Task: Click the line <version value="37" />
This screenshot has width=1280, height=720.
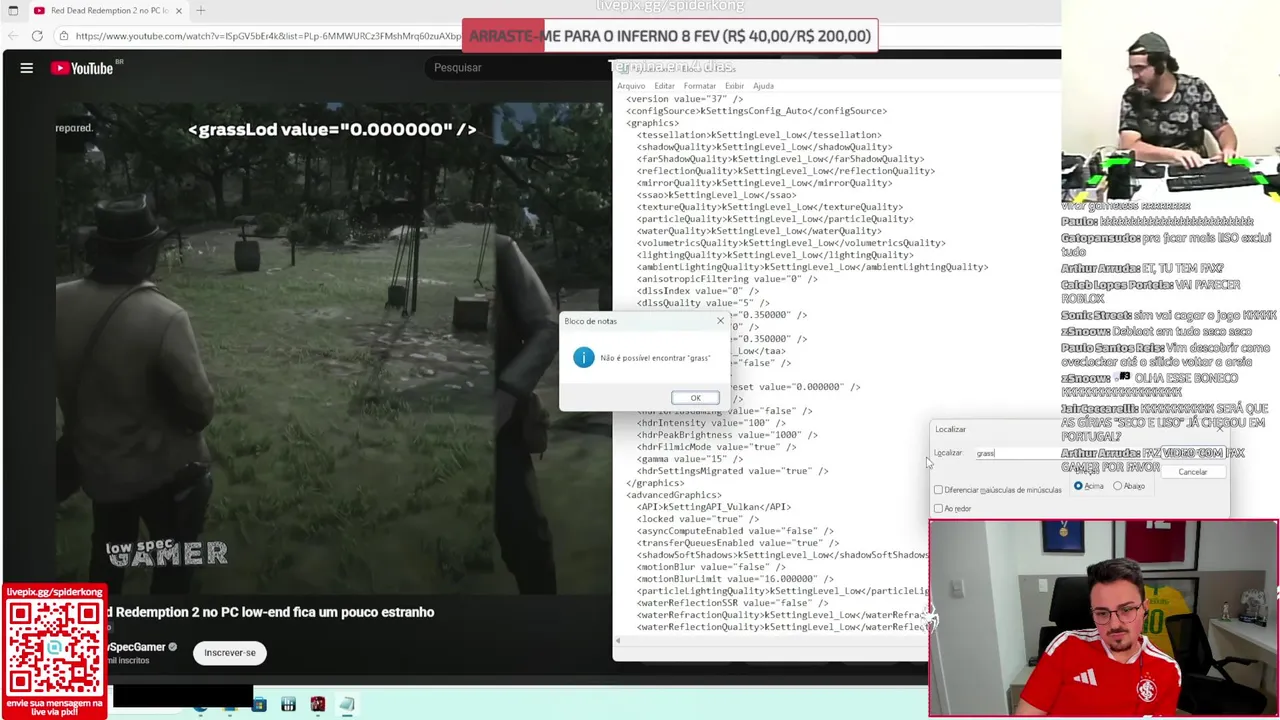Action: 684,99
